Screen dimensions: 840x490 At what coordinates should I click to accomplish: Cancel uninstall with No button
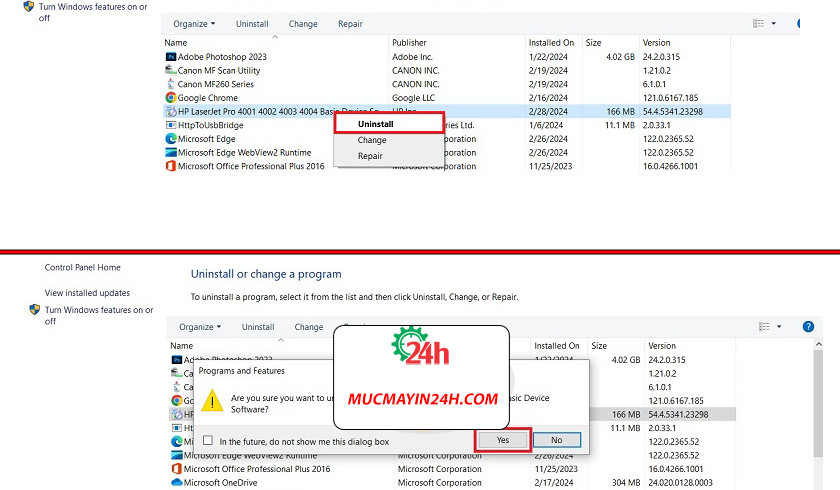[557, 440]
